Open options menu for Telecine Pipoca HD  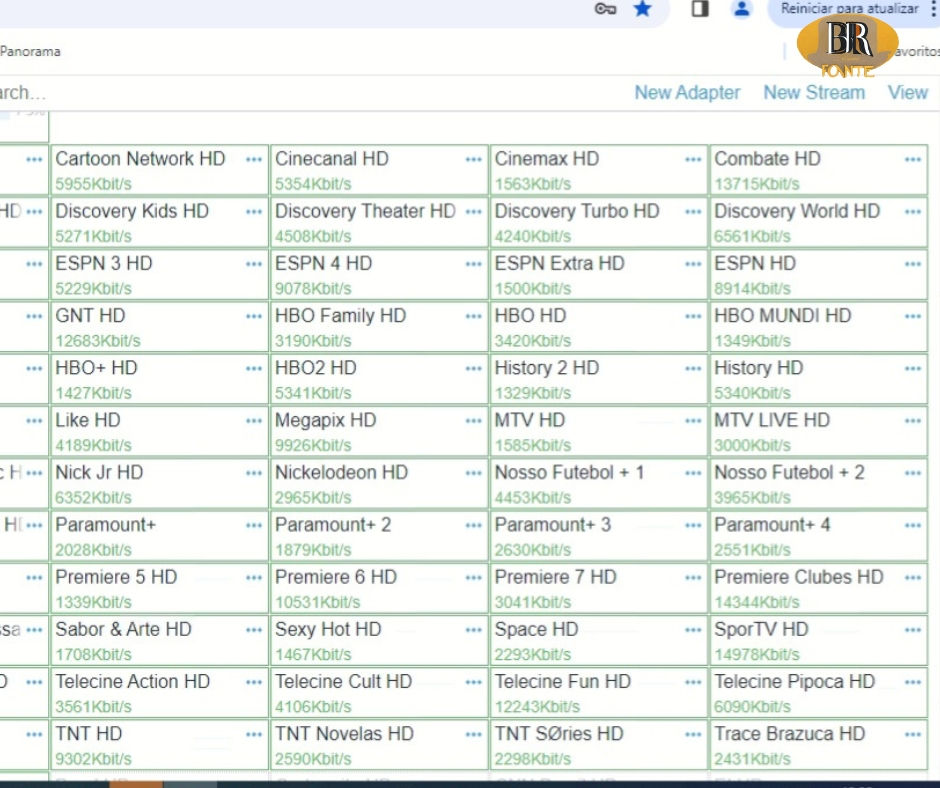click(x=913, y=682)
